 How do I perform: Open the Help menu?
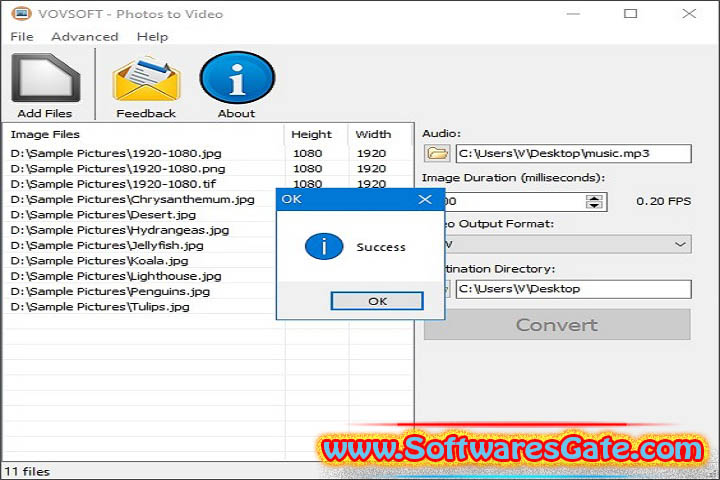tap(152, 37)
